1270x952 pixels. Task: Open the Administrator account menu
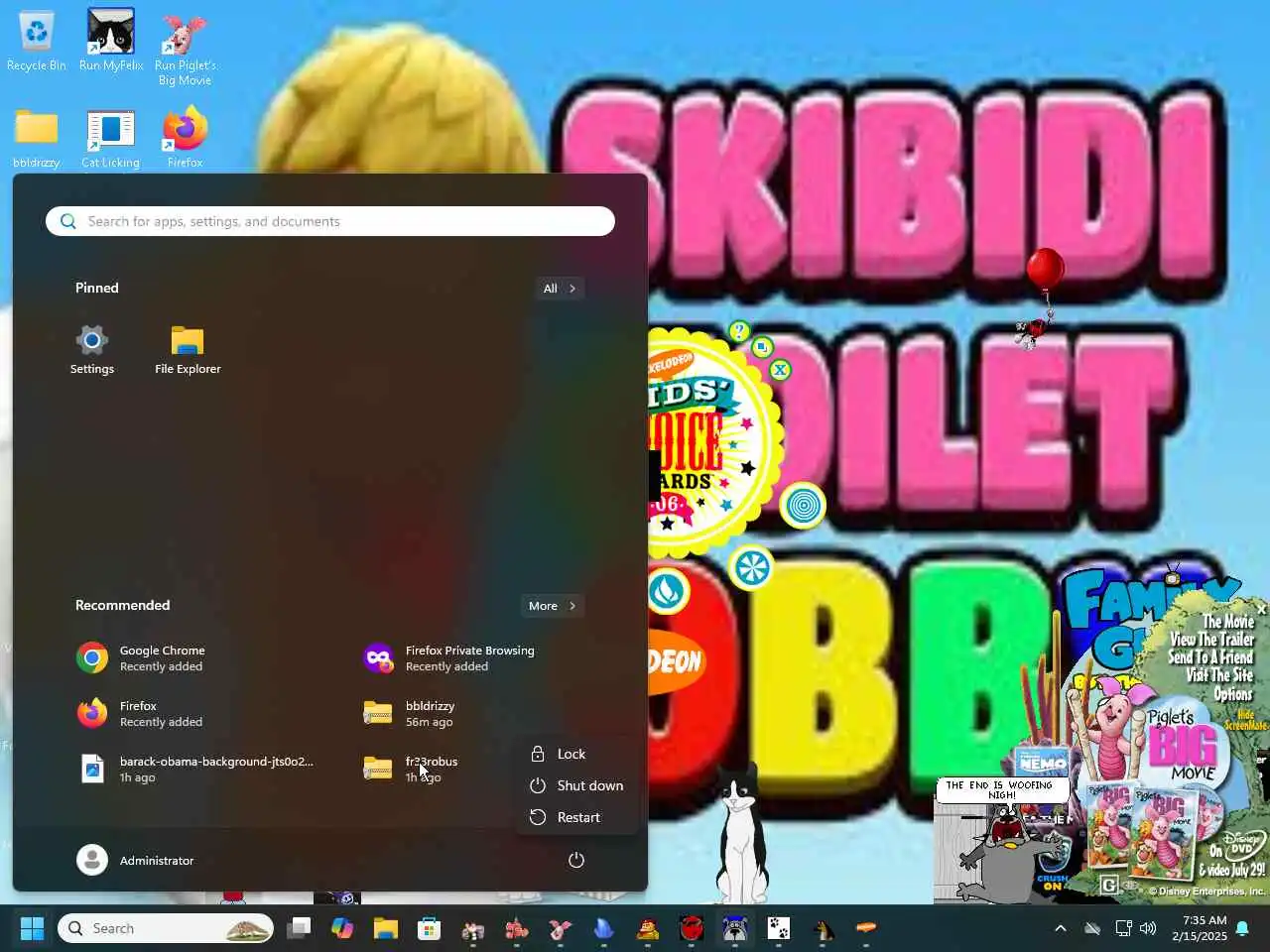[136, 860]
